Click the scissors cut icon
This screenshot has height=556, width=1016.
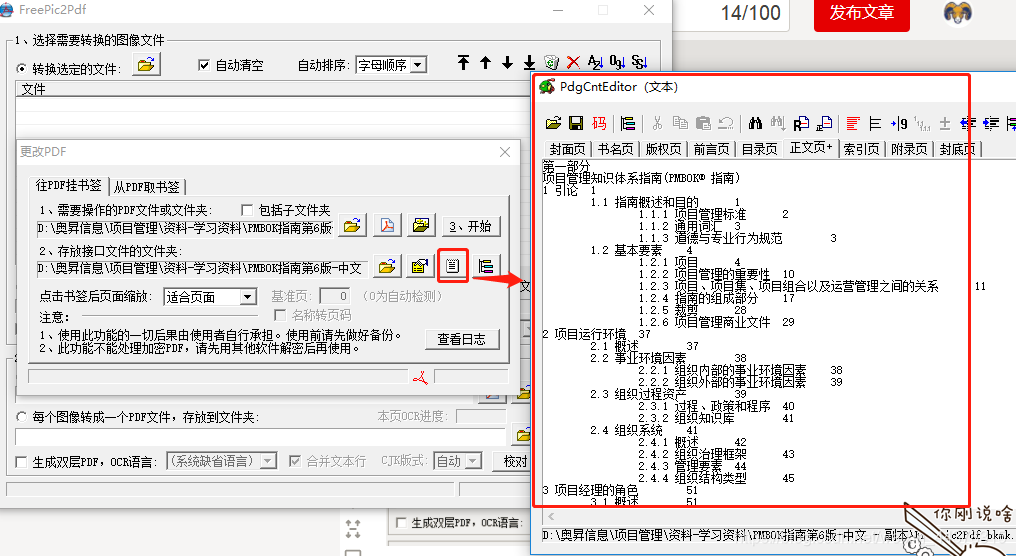click(x=658, y=123)
